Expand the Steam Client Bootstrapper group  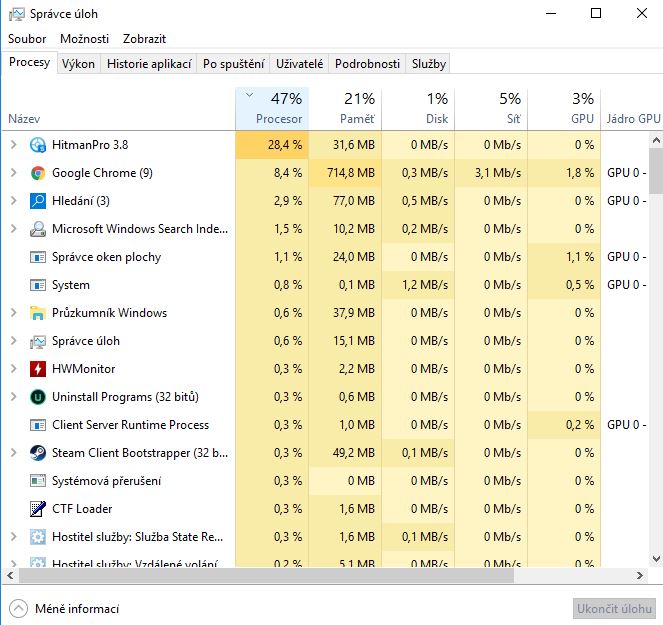pos(14,453)
